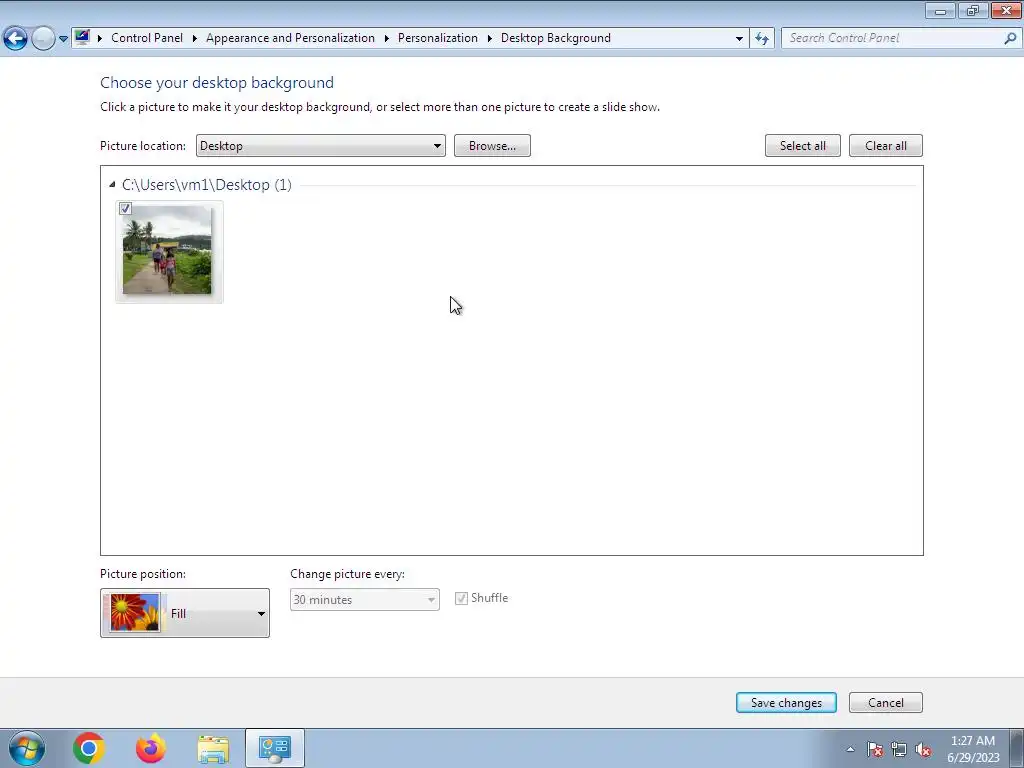Open Appearance and Personalization breadcrumb
The image size is (1024, 768).
(290, 38)
